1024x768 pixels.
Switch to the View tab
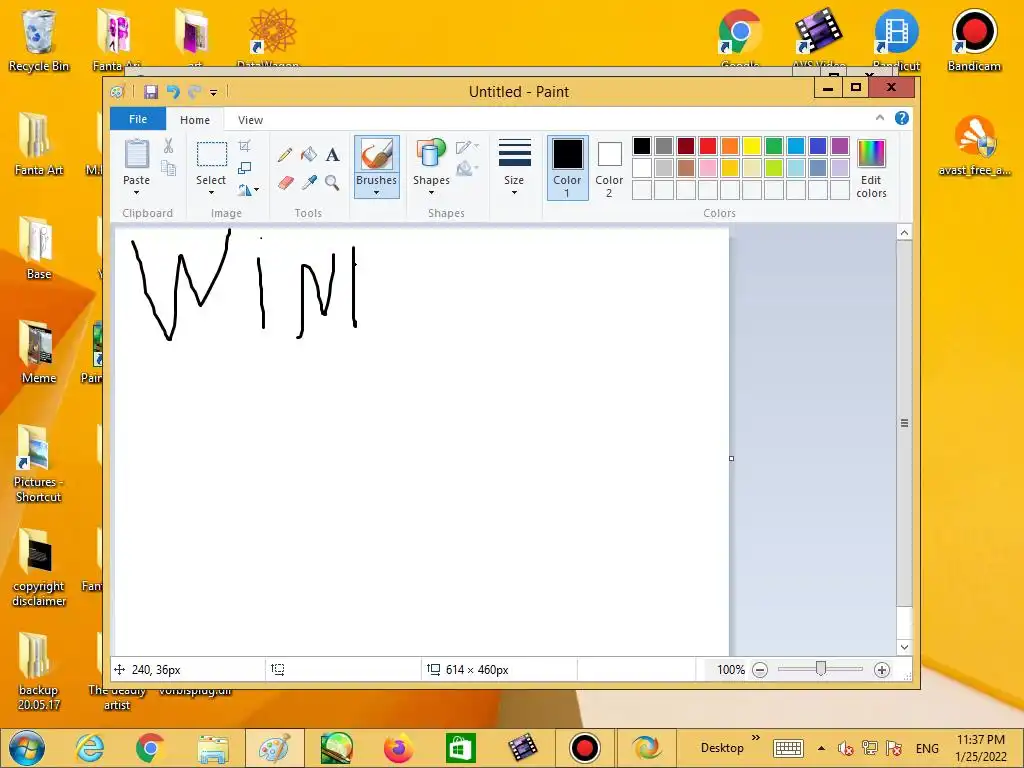tap(250, 120)
